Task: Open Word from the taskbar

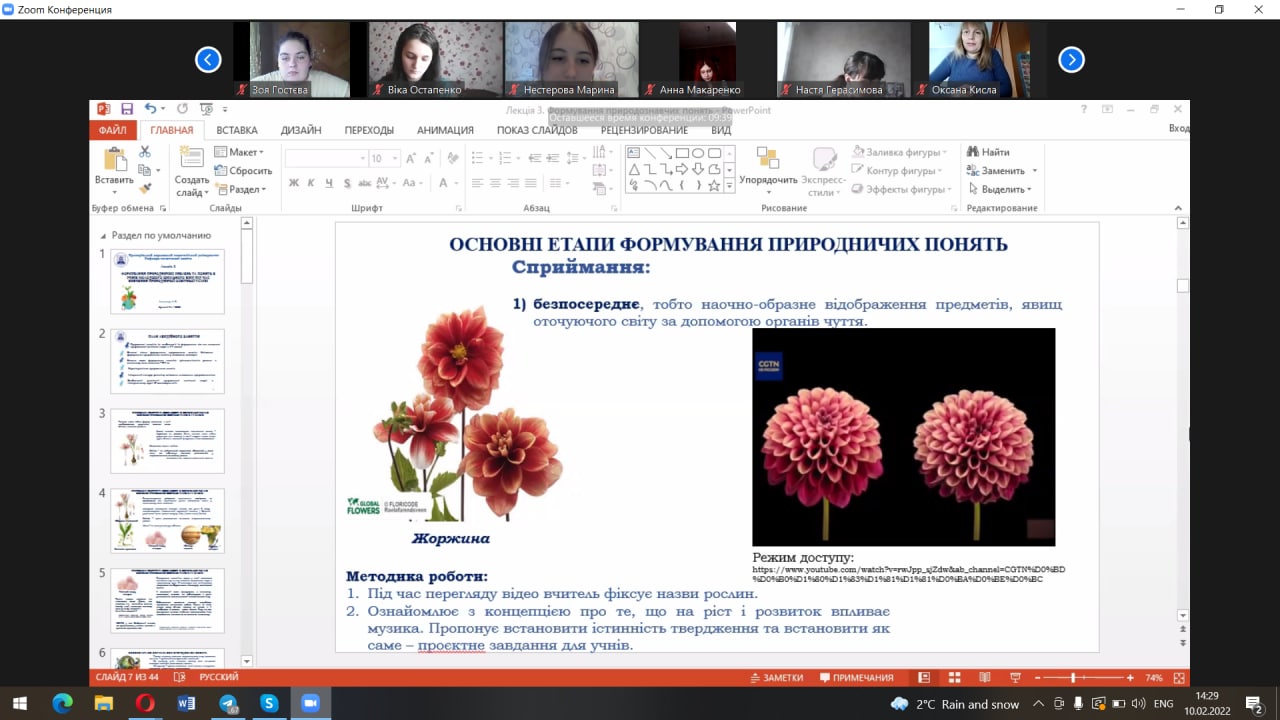Action: click(x=186, y=704)
